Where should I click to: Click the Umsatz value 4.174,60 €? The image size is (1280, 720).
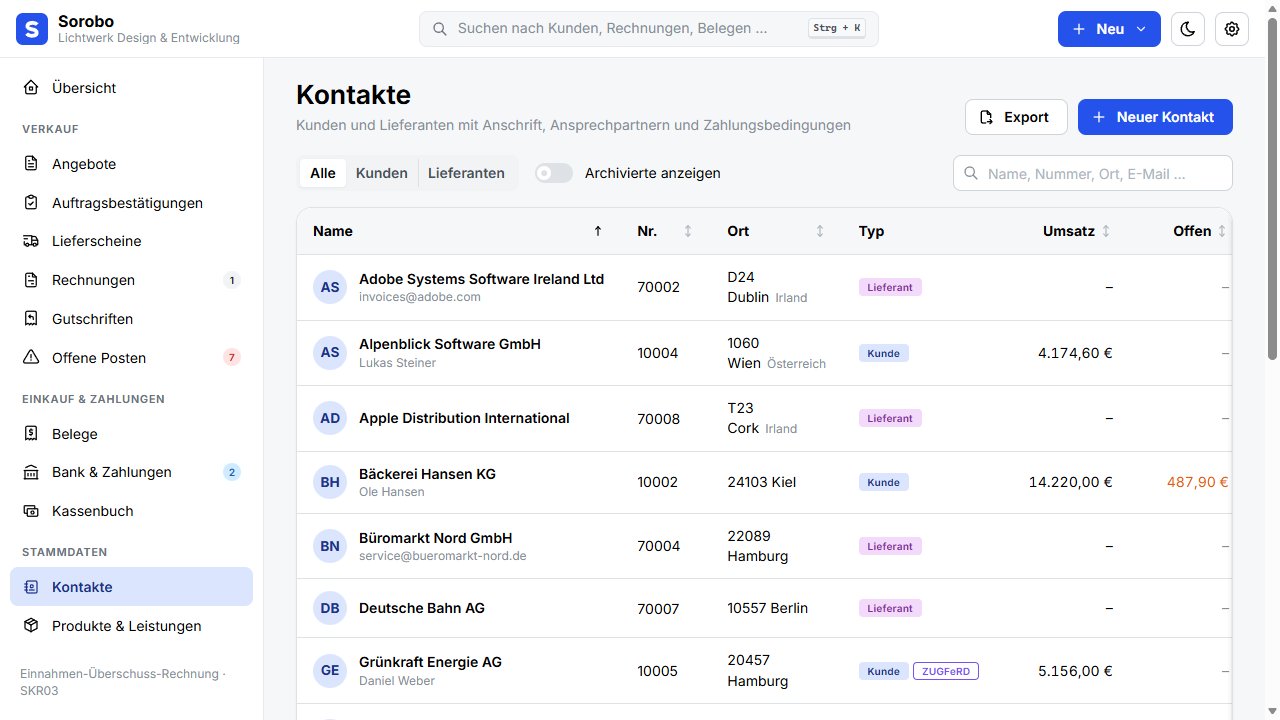(x=1075, y=353)
